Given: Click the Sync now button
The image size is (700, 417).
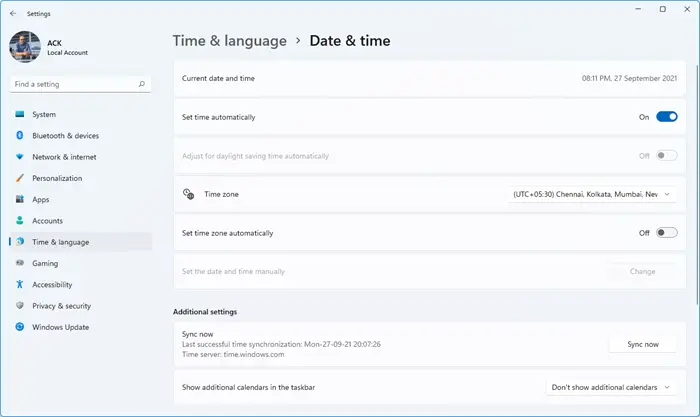Looking at the screenshot, I should click(643, 344).
